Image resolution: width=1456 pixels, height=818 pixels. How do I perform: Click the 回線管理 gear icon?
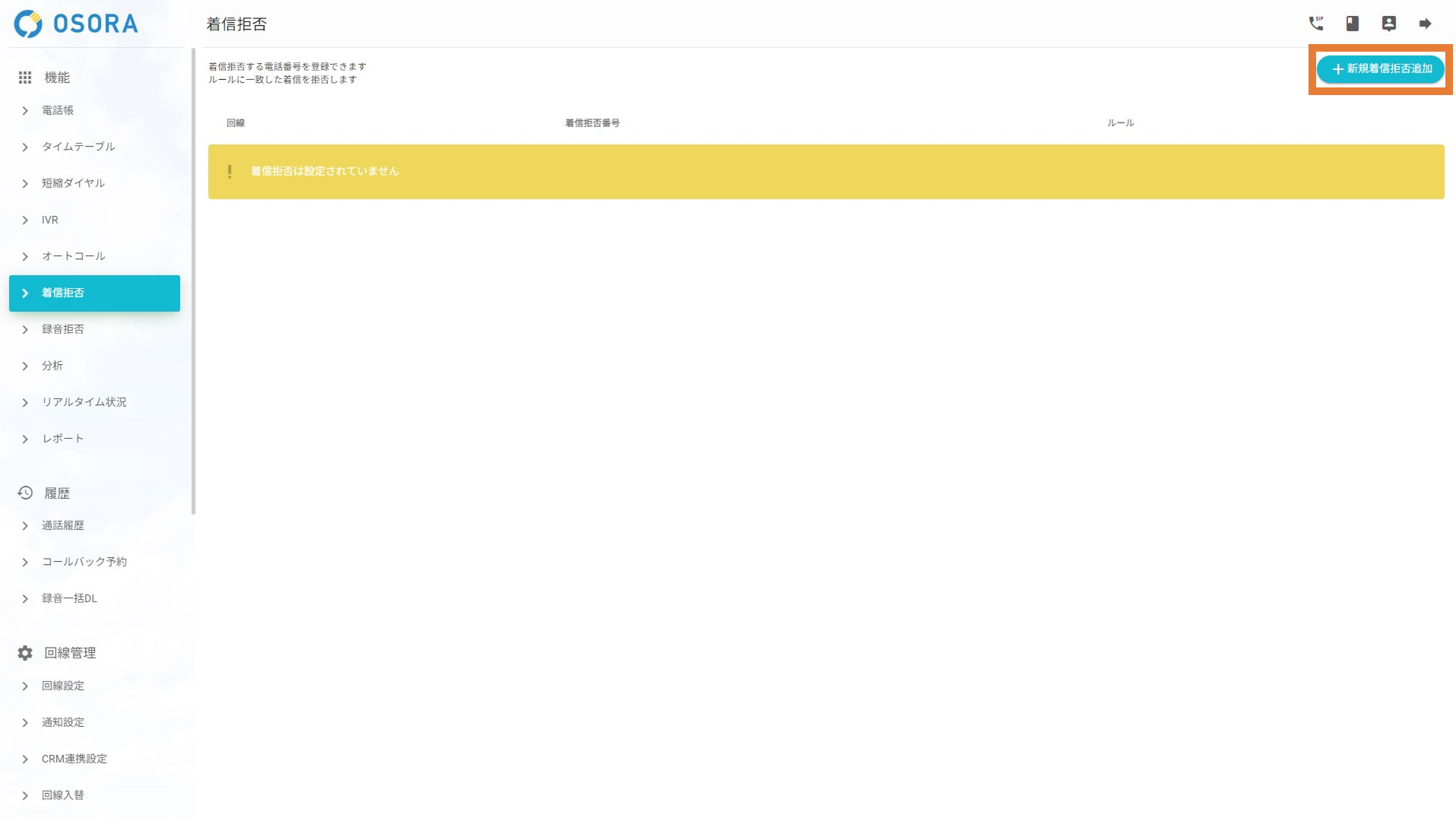pos(24,652)
